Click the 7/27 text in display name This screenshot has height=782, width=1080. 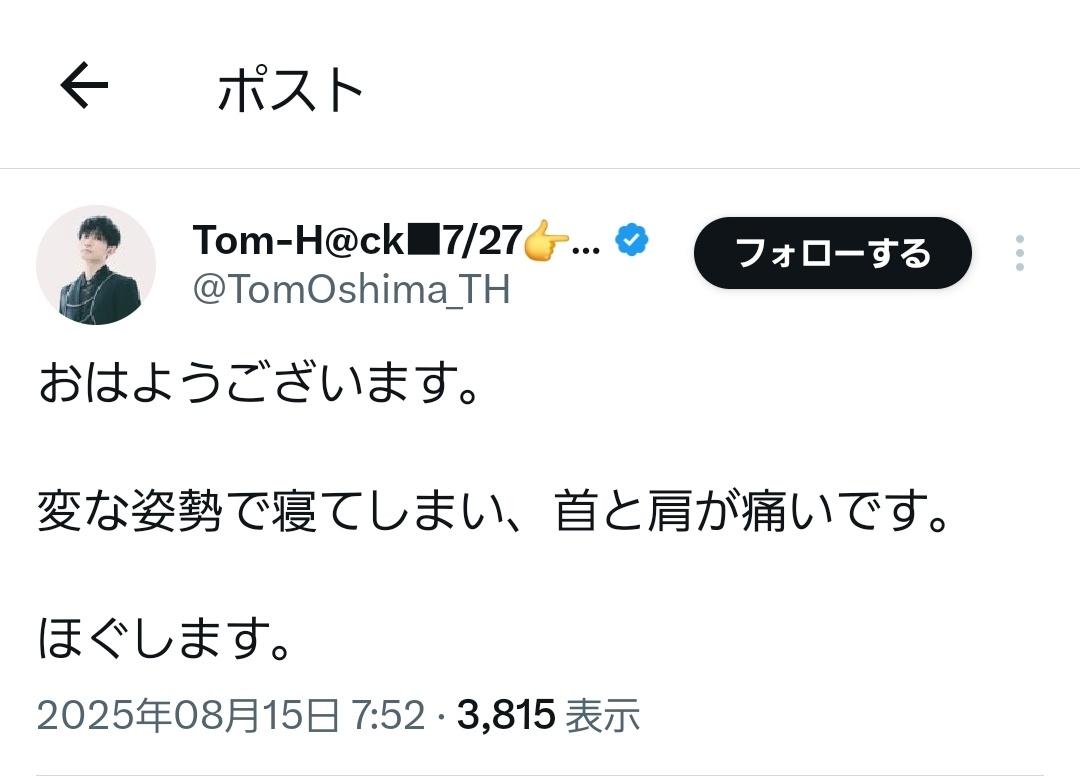(x=484, y=241)
